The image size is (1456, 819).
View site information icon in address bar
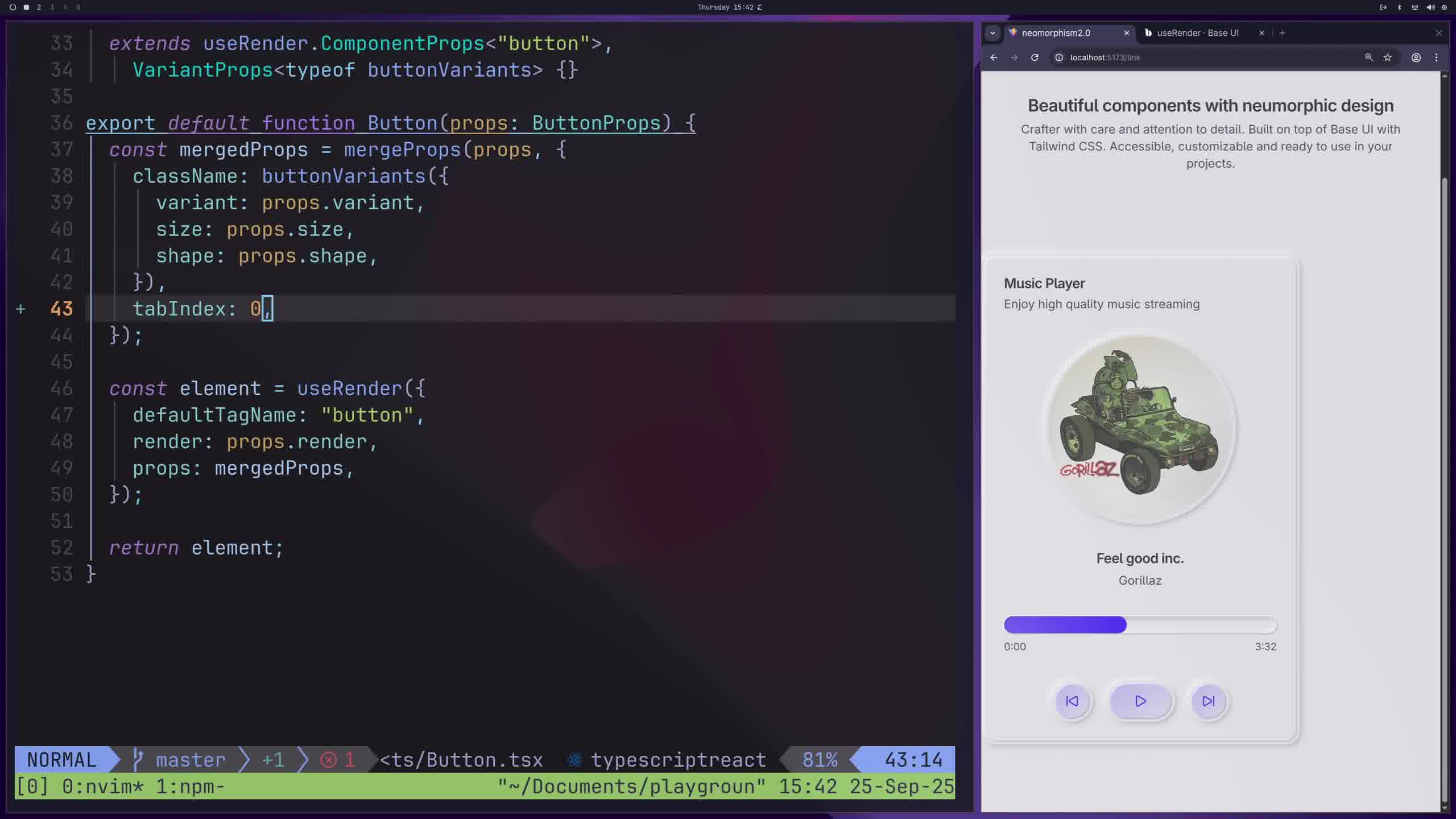pos(1059,57)
